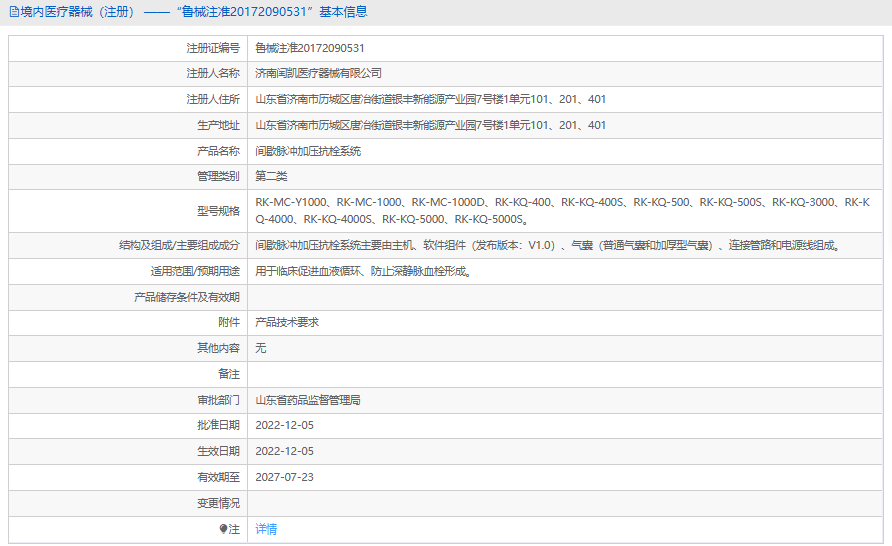The image size is (892, 546).
Task: Click the 适用范围/预期用途 label
Action: 195,271
